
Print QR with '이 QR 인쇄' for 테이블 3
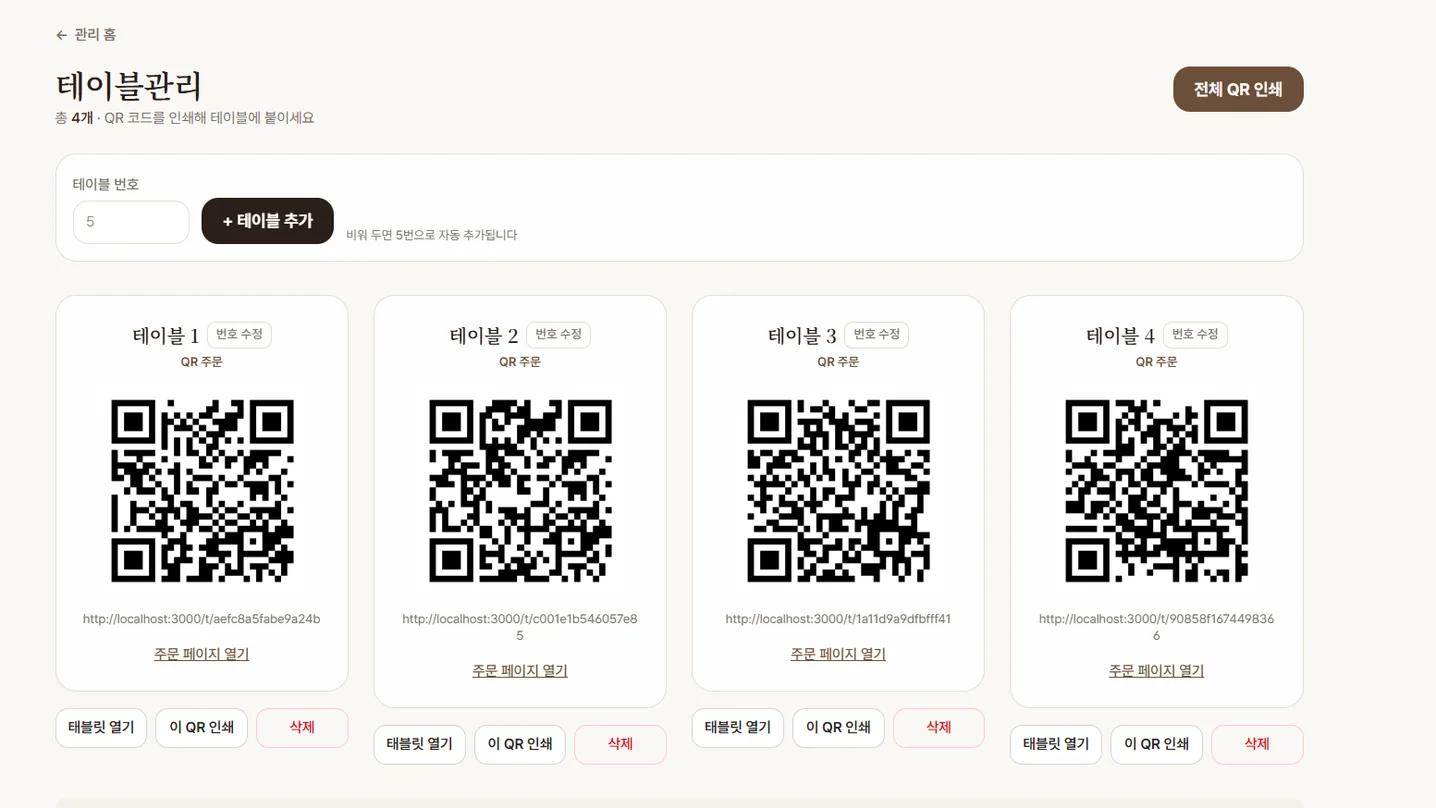click(838, 728)
